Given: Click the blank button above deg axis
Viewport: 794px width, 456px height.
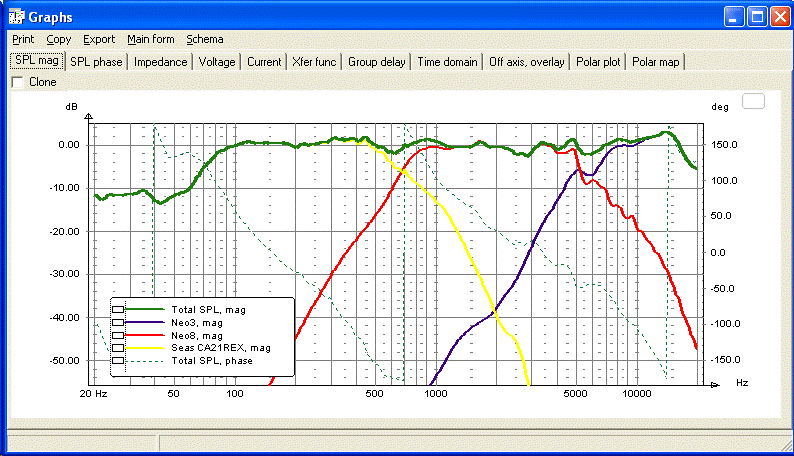Looking at the screenshot, I should pyautogui.click(x=753, y=101).
